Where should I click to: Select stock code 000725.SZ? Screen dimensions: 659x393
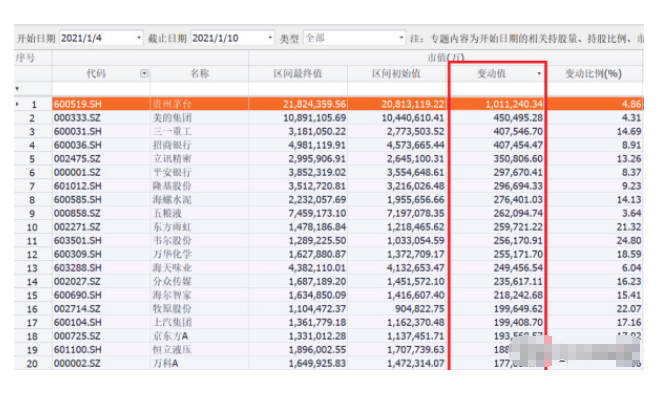click(77, 336)
